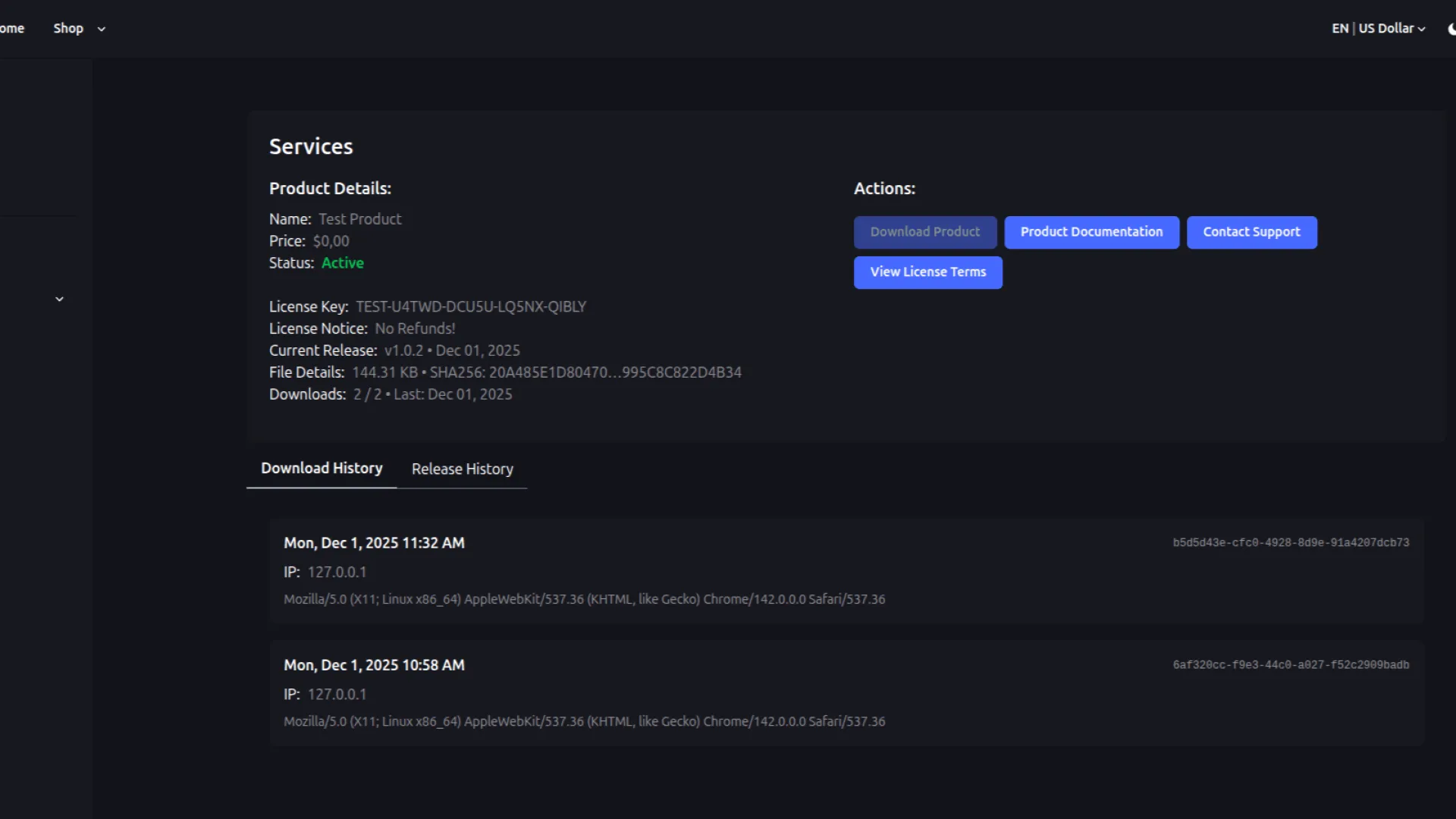Go to the Home navigation link
Image resolution: width=1456 pixels, height=819 pixels.
(x=12, y=29)
